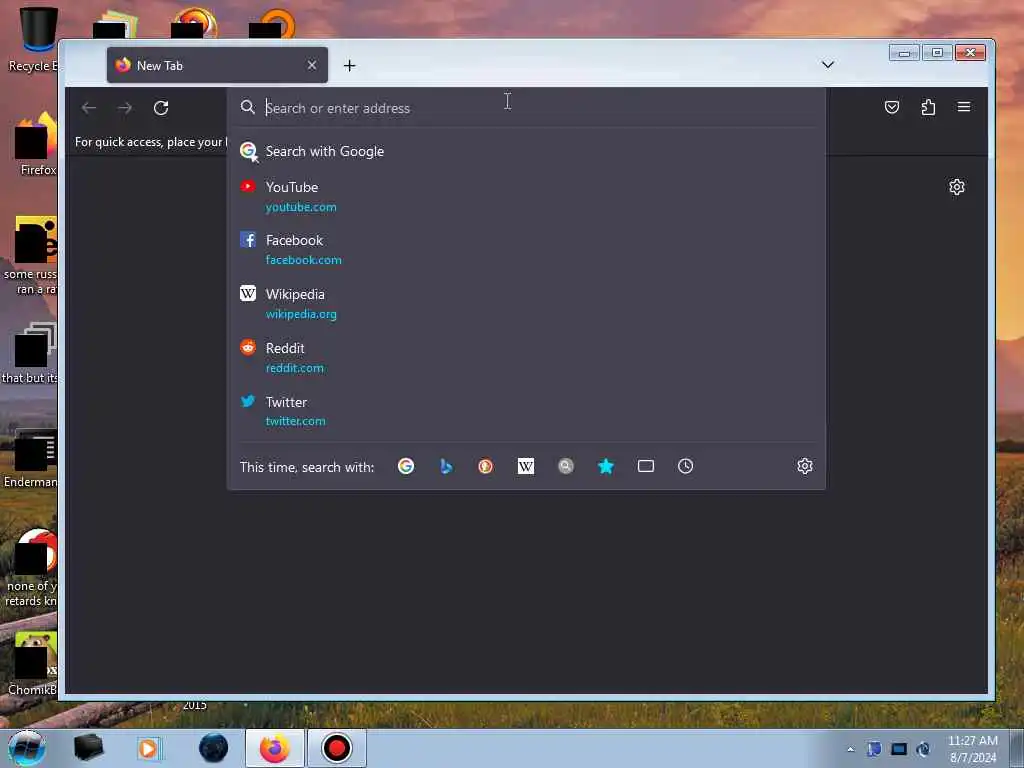Click the youtube.com link text
Image resolution: width=1024 pixels, height=768 pixels.
pos(301,207)
